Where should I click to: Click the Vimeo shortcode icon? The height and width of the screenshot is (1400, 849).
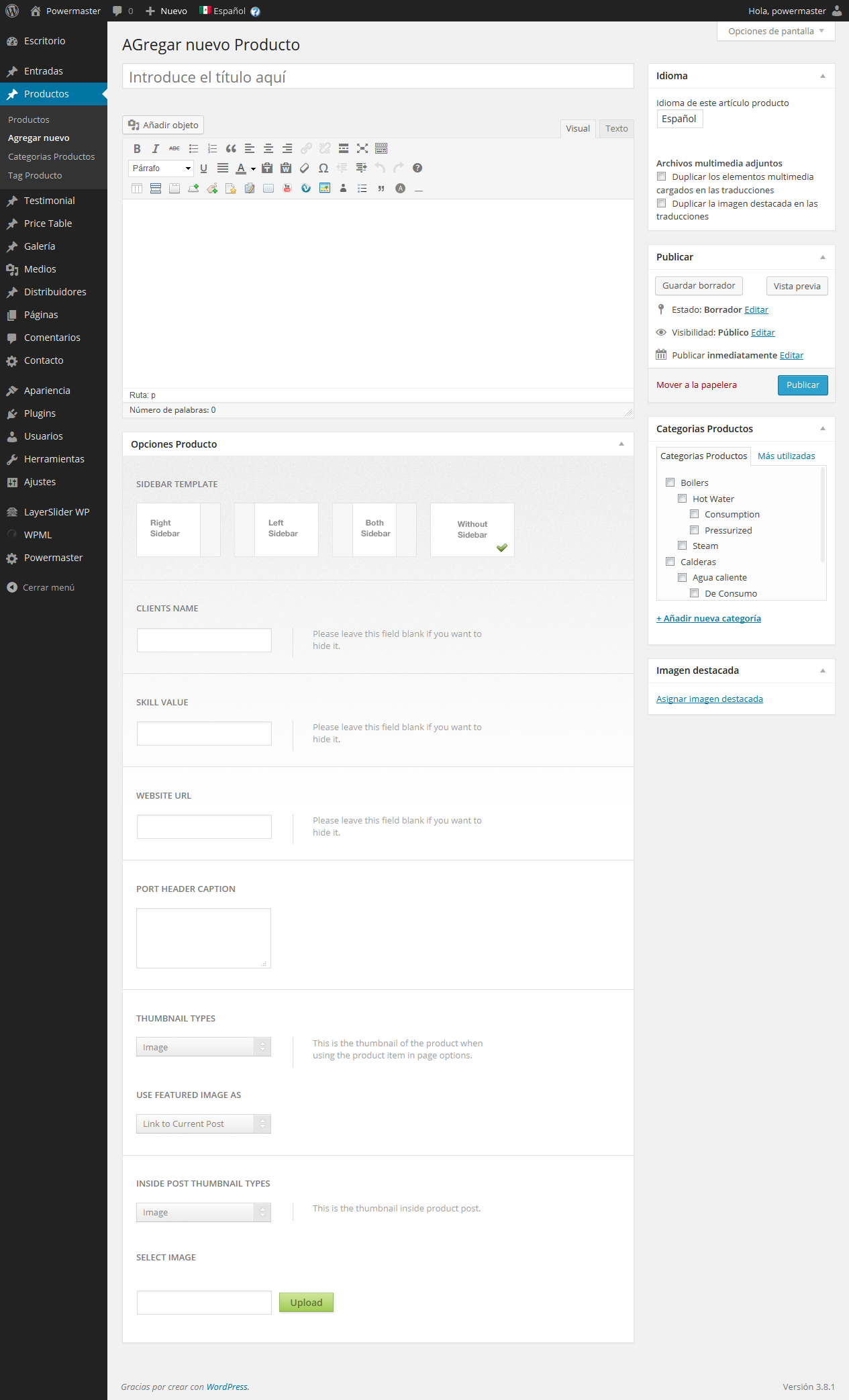click(x=306, y=189)
